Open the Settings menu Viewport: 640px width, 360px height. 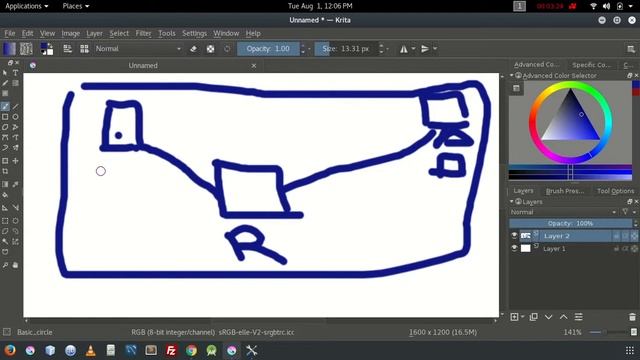click(x=194, y=33)
